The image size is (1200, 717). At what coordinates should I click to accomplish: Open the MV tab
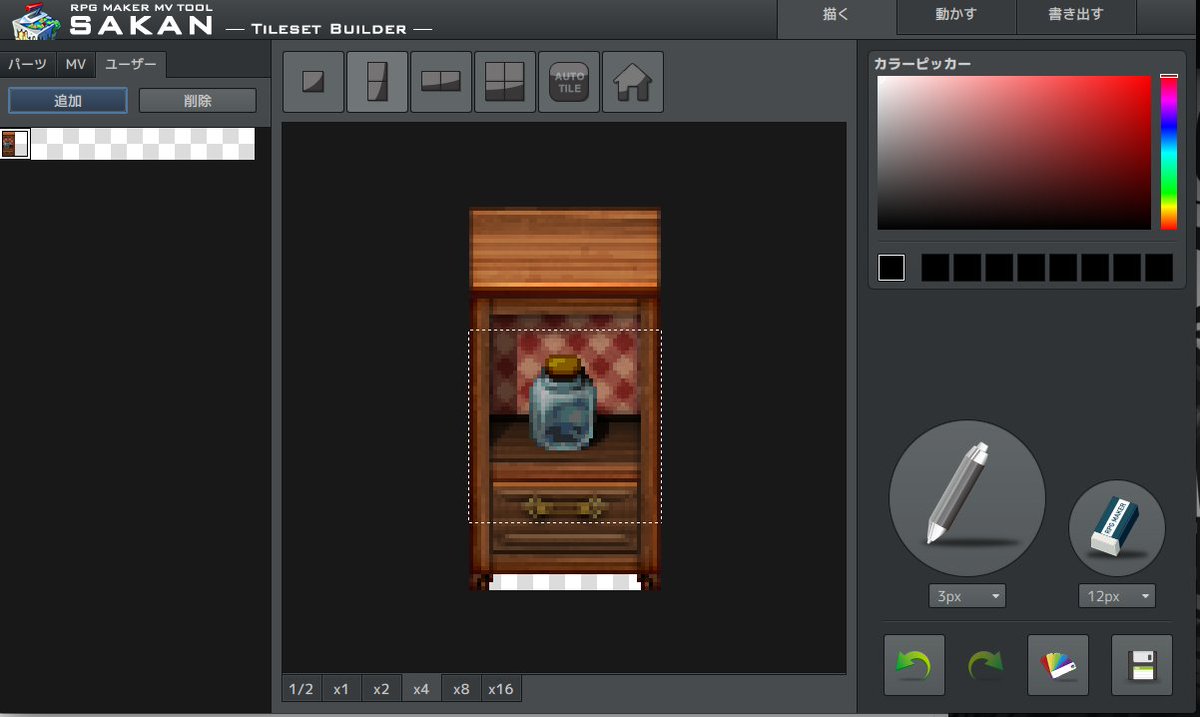(76, 64)
